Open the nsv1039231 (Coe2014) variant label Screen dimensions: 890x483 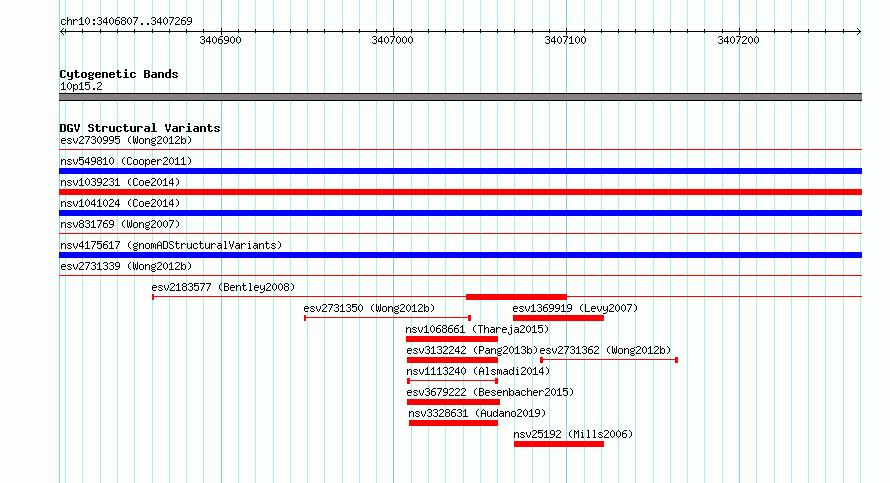120,182
